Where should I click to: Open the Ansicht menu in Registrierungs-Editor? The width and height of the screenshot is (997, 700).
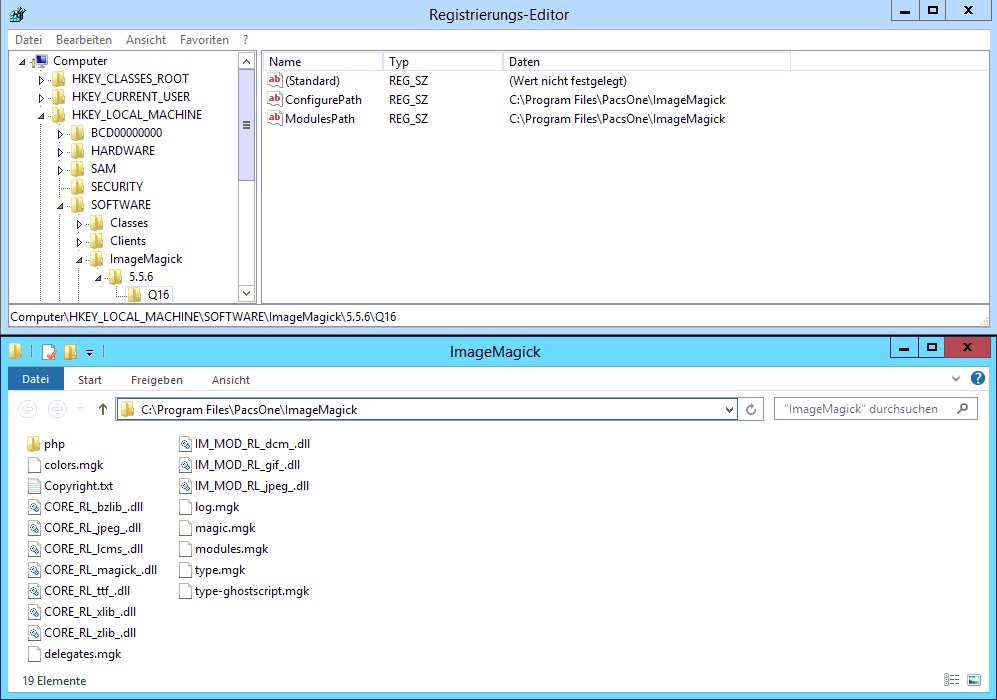(x=146, y=39)
